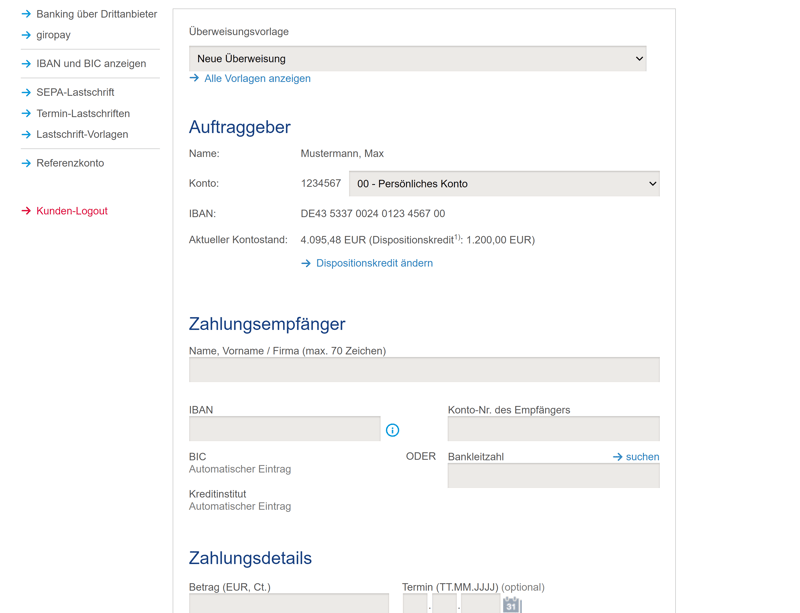
Task: Focus the recipient name input field
Action: pyautogui.click(x=424, y=370)
